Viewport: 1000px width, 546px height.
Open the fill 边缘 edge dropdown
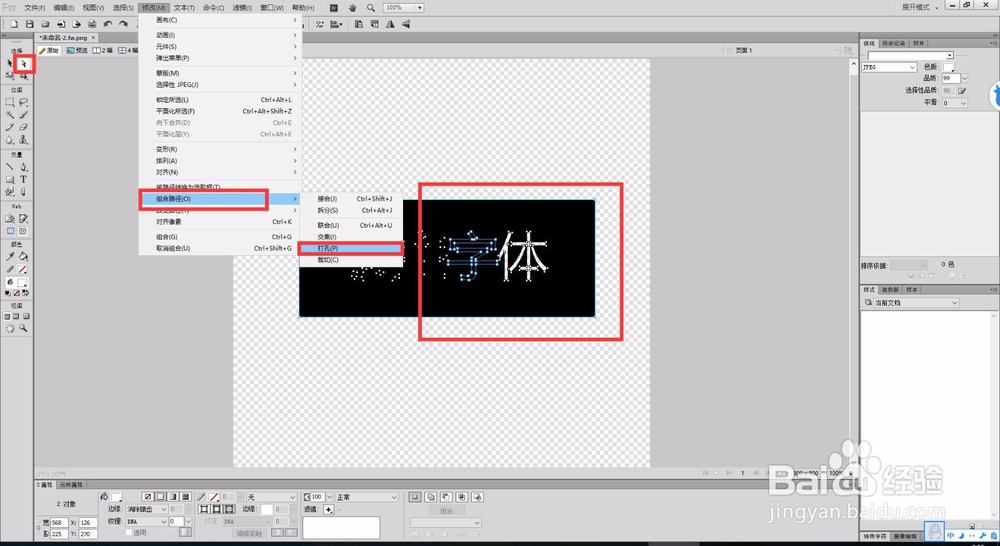146,509
